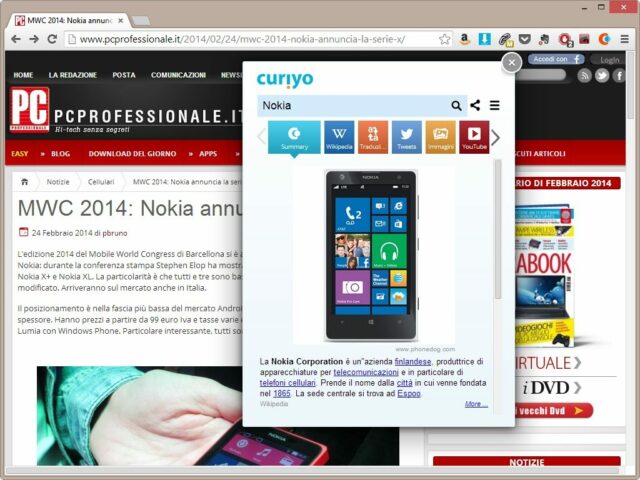Open the Chrome browser menu
640x480 pixels.
point(625,39)
